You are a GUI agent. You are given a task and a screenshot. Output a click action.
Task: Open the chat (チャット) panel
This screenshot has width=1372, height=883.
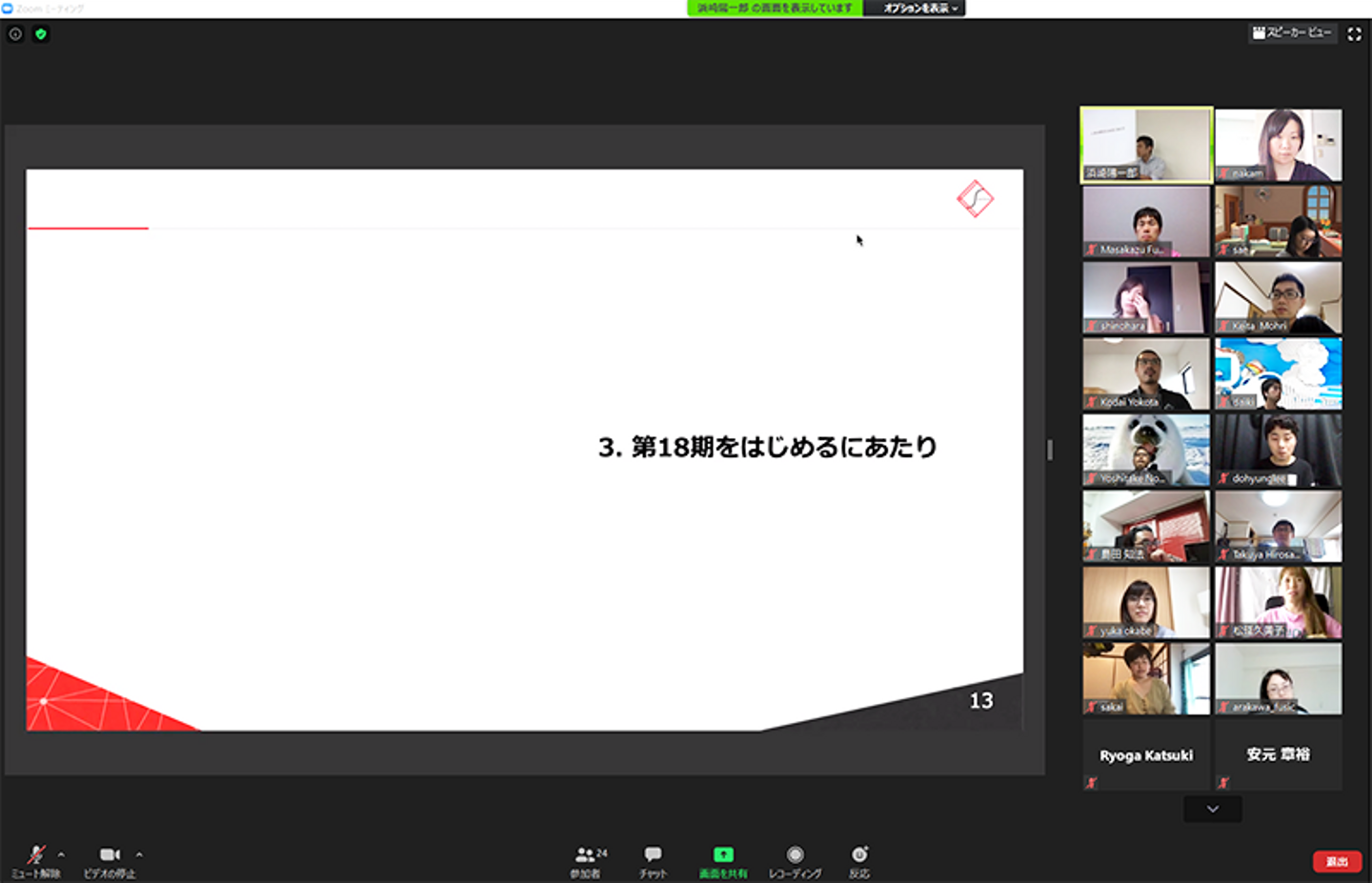point(653,857)
